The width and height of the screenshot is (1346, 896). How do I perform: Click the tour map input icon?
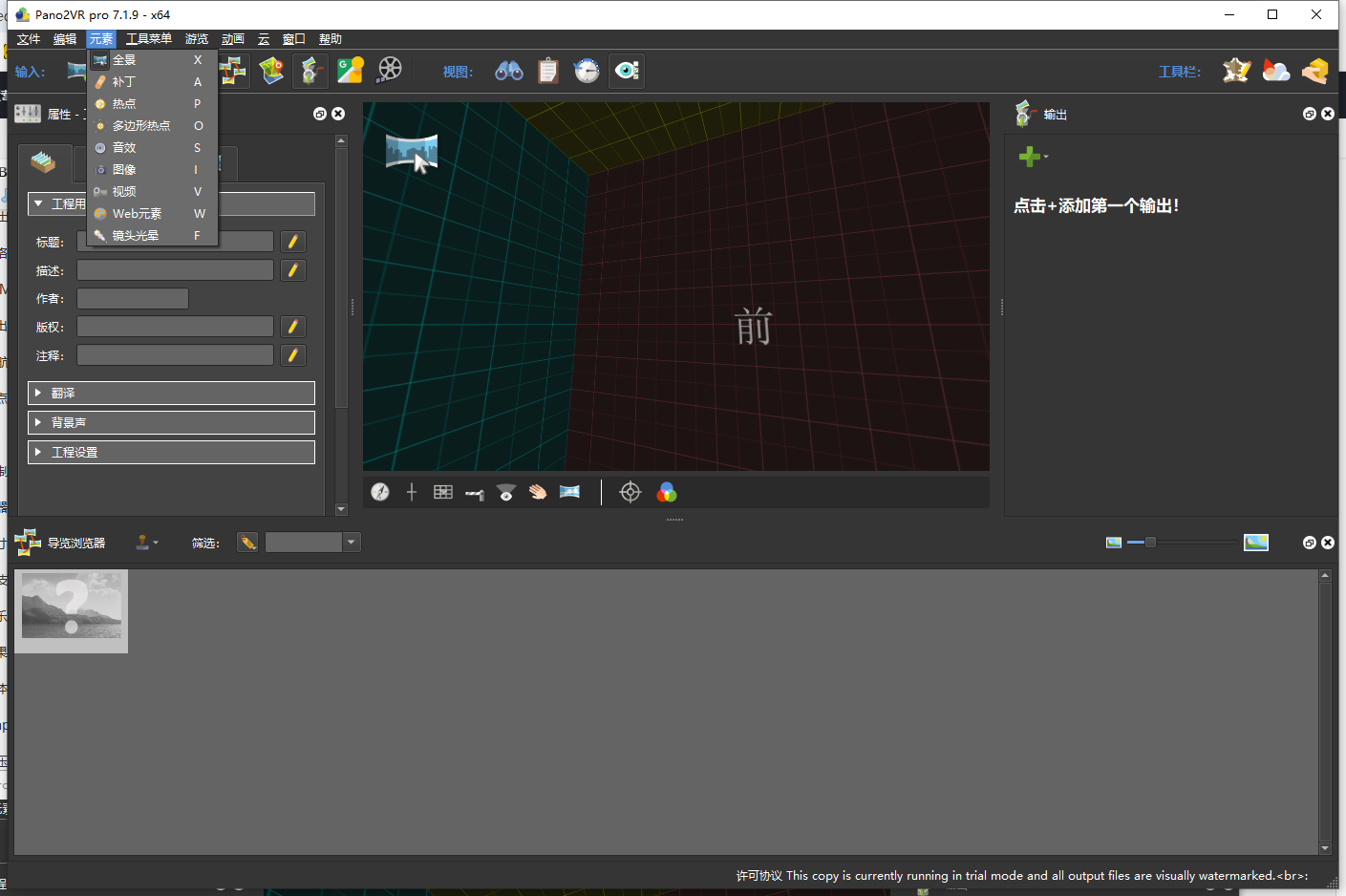272,71
